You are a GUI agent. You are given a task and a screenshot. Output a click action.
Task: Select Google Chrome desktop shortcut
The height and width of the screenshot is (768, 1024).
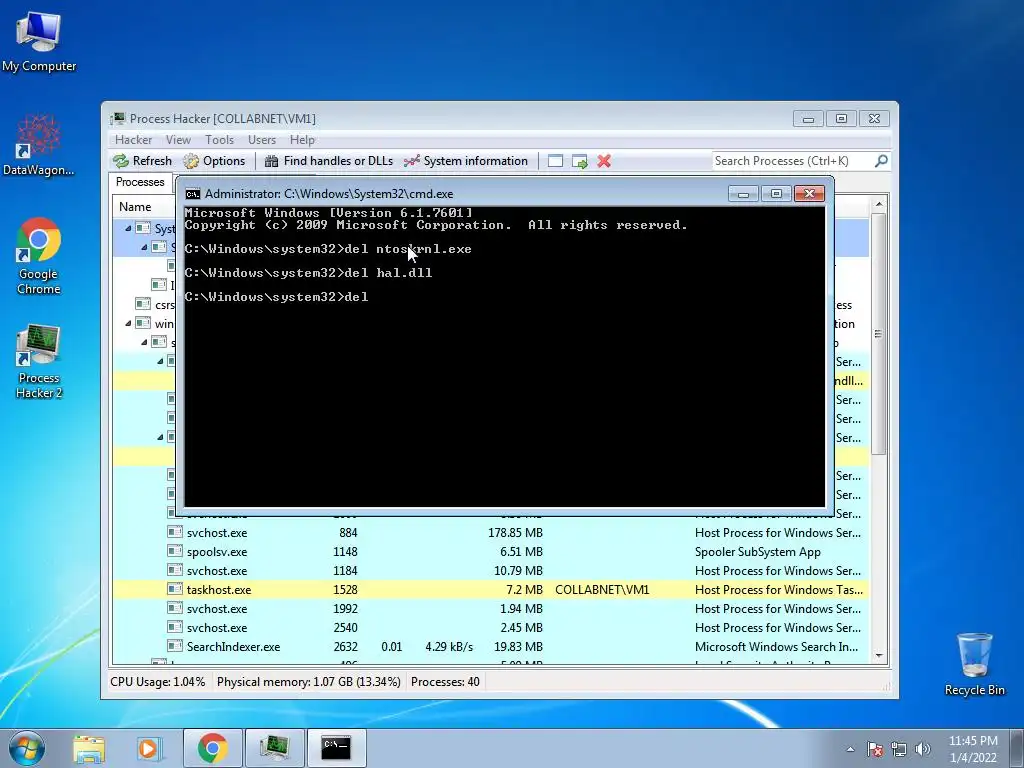tap(39, 256)
